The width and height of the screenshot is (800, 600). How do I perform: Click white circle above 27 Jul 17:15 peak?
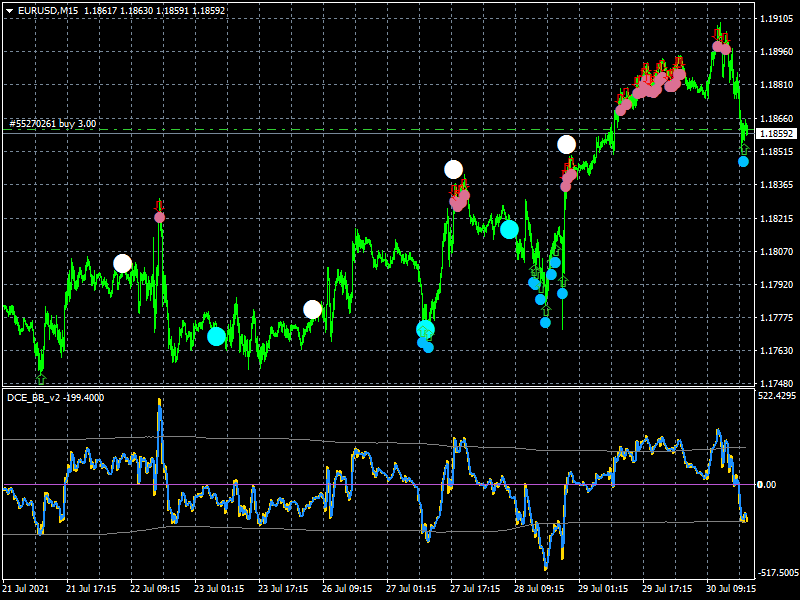(x=454, y=169)
